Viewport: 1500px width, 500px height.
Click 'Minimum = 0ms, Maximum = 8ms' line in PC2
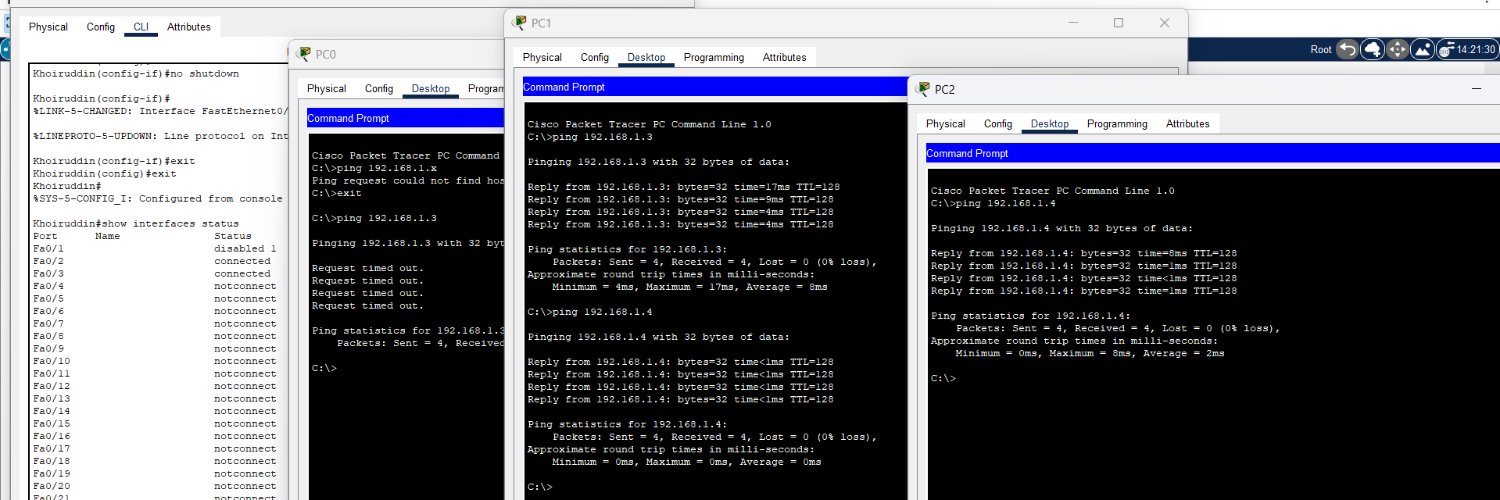pyautogui.click(x=1090, y=353)
